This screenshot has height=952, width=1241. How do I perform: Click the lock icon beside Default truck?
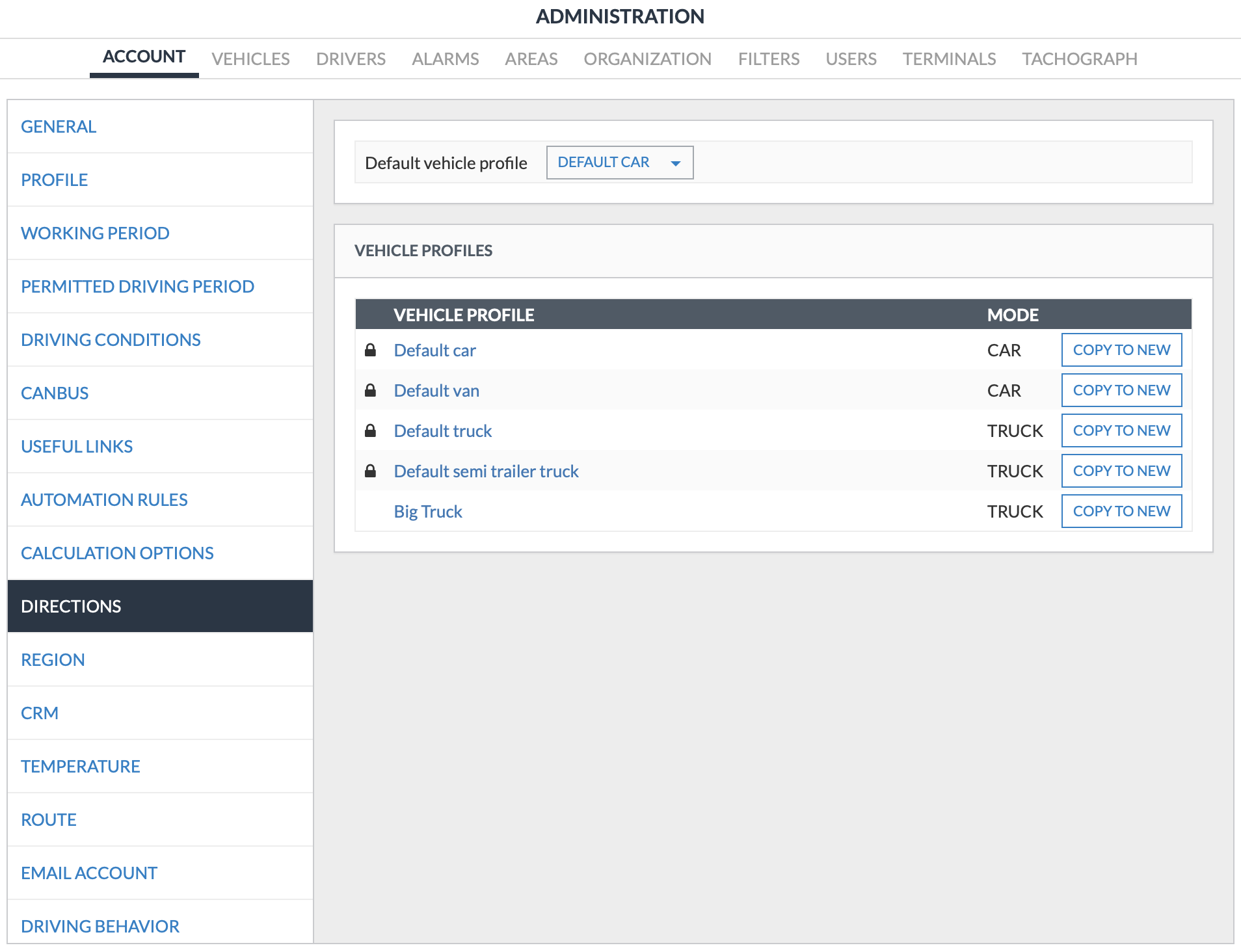click(370, 431)
